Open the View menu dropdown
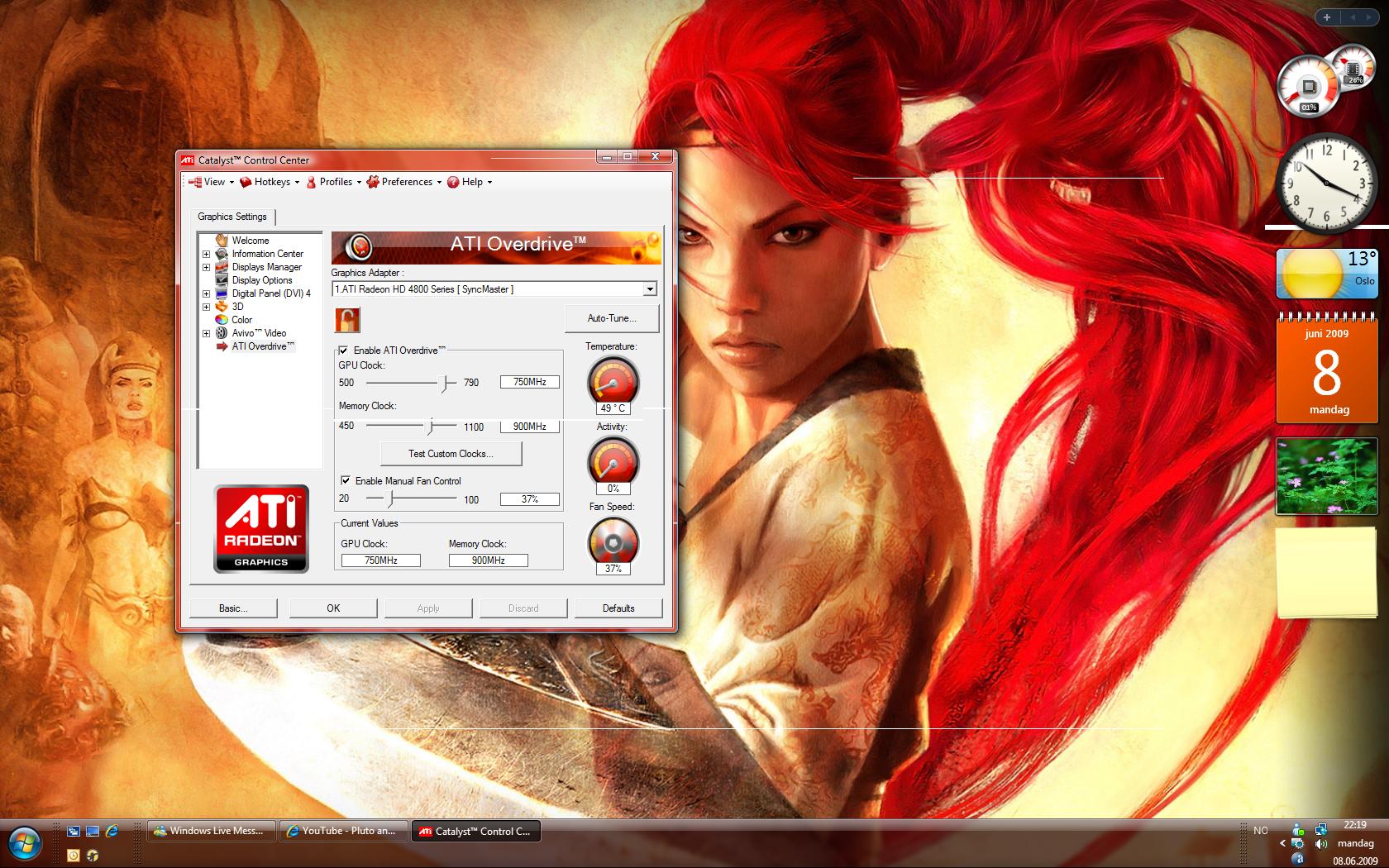 (x=211, y=182)
